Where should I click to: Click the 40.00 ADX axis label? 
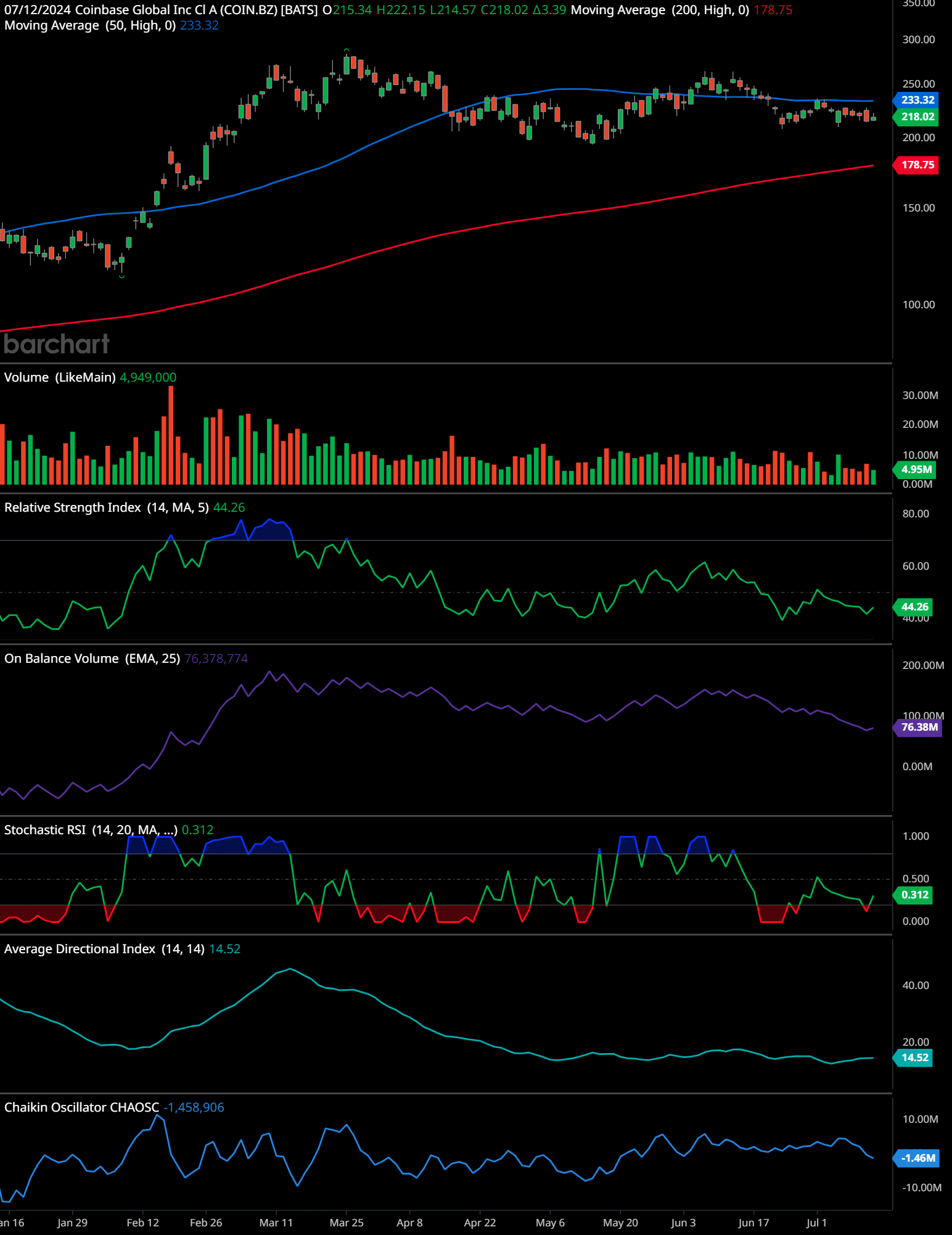click(x=916, y=985)
